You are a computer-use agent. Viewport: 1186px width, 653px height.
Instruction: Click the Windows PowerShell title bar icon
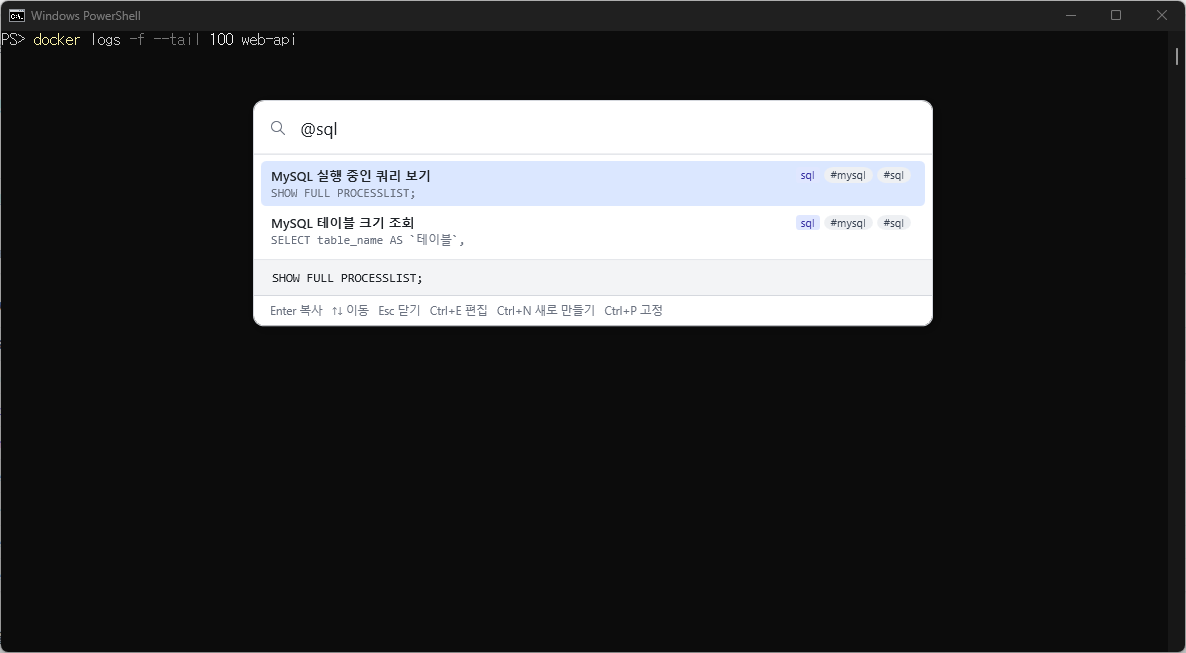[16, 15]
